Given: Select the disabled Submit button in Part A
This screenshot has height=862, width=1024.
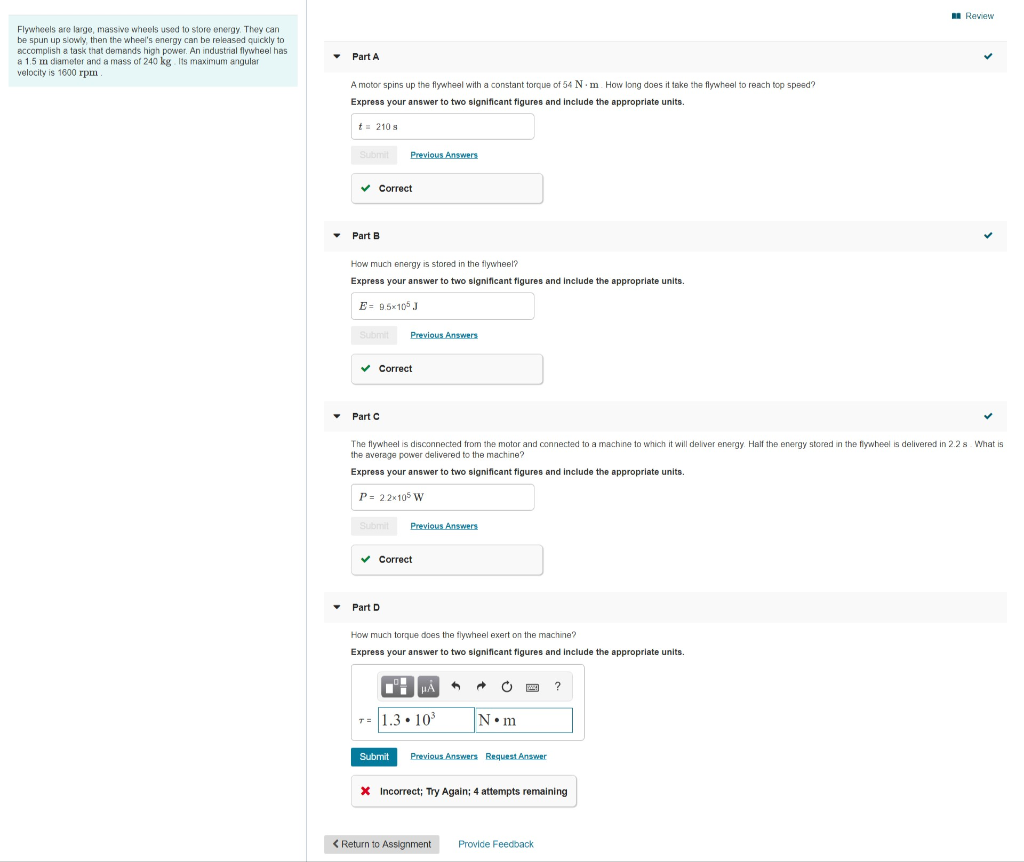Looking at the screenshot, I should pos(374,155).
